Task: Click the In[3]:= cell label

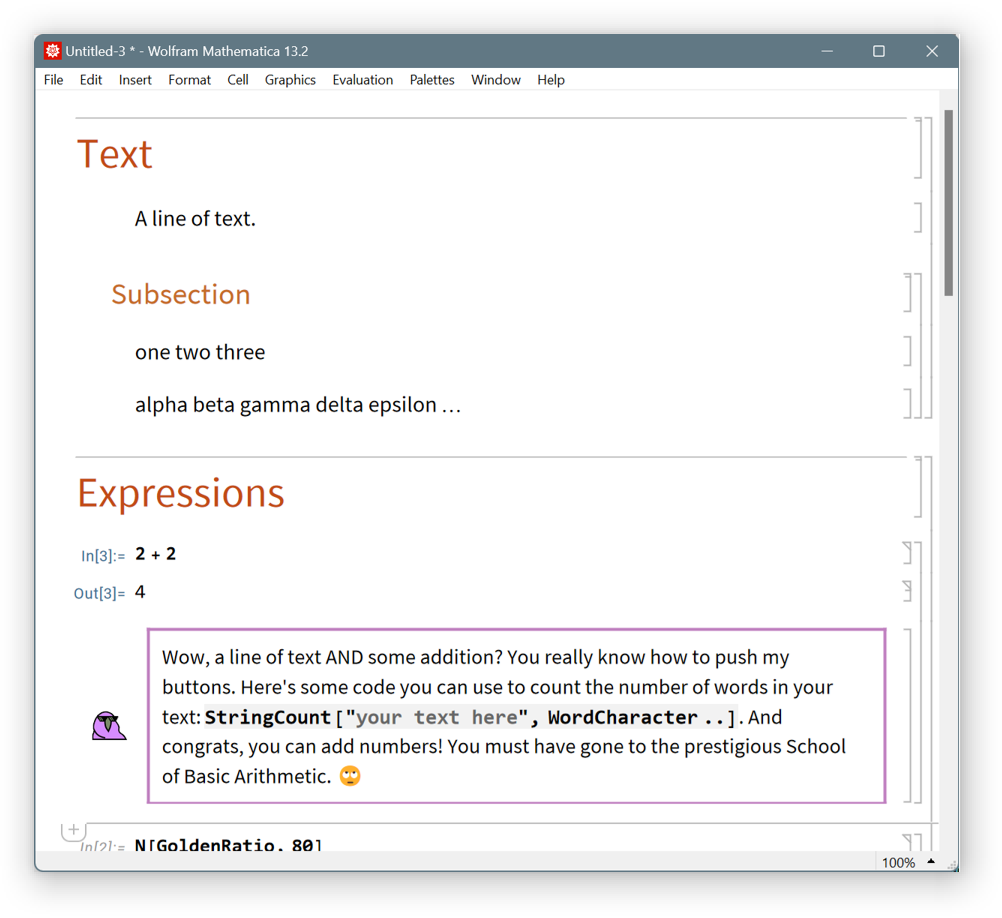Action: (x=103, y=556)
